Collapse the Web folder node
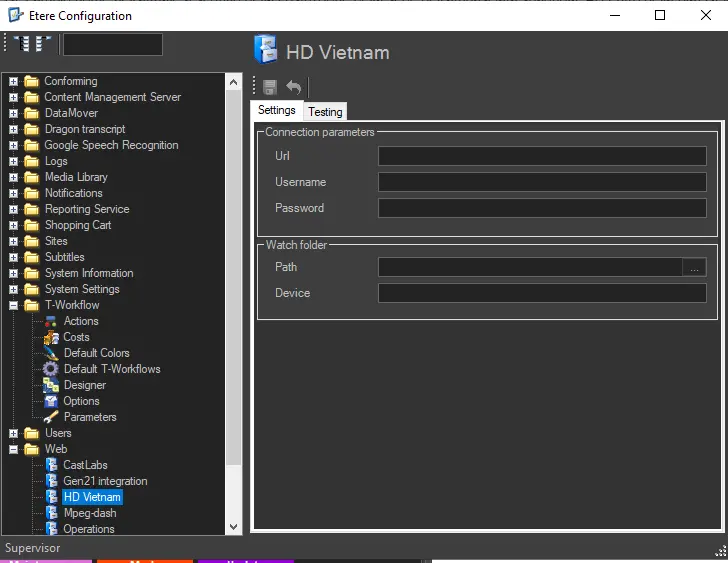 (14, 449)
